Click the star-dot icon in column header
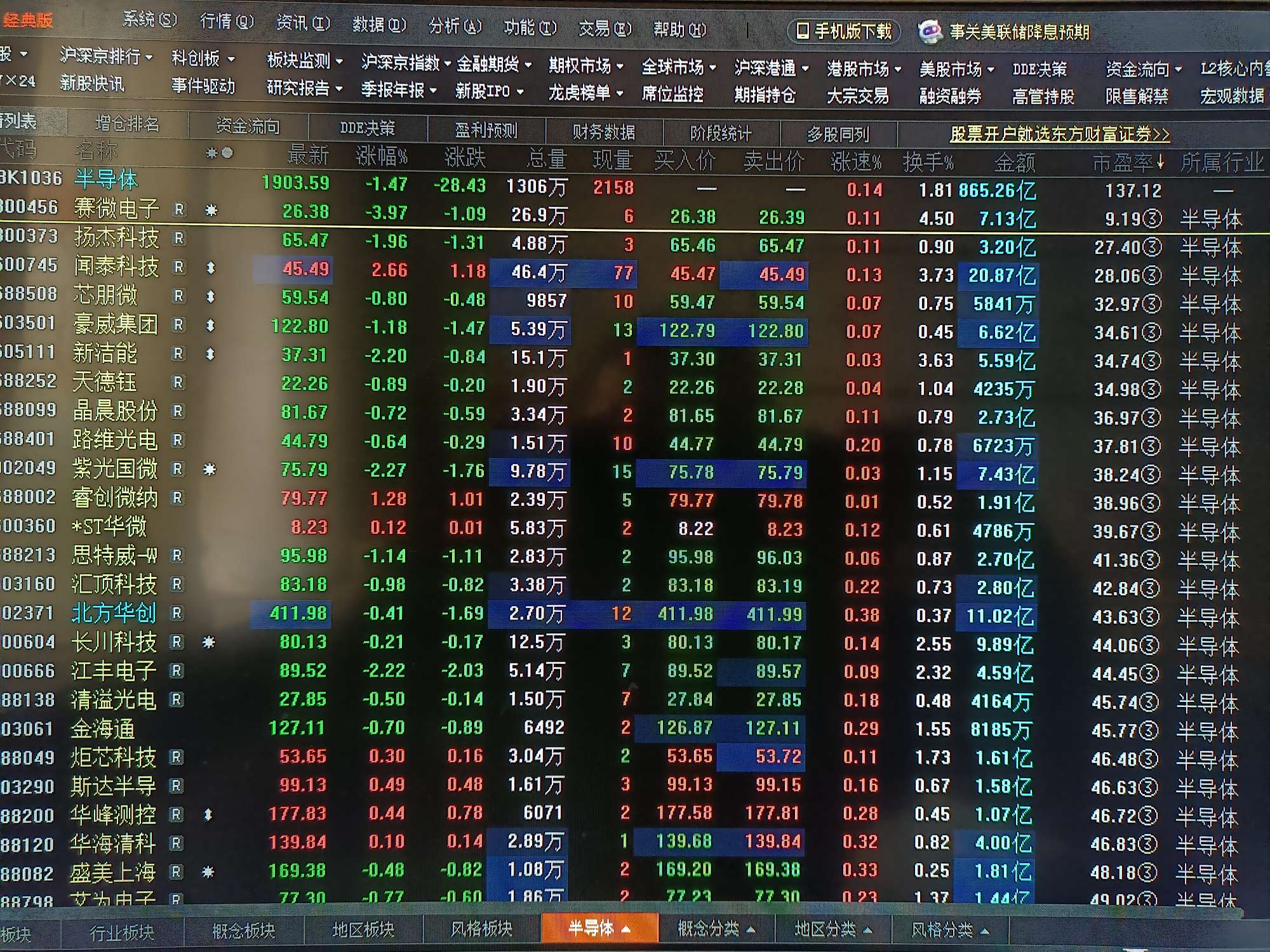 [x=220, y=153]
